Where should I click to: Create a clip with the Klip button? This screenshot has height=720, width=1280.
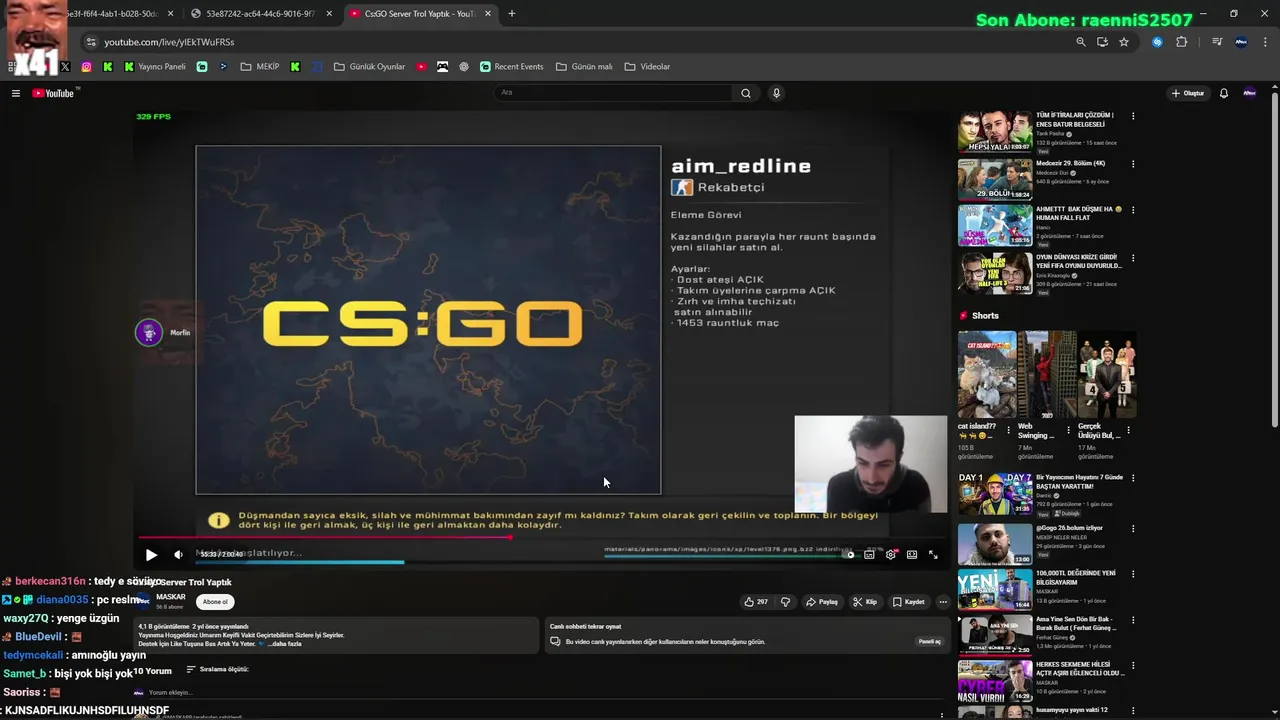click(865, 602)
